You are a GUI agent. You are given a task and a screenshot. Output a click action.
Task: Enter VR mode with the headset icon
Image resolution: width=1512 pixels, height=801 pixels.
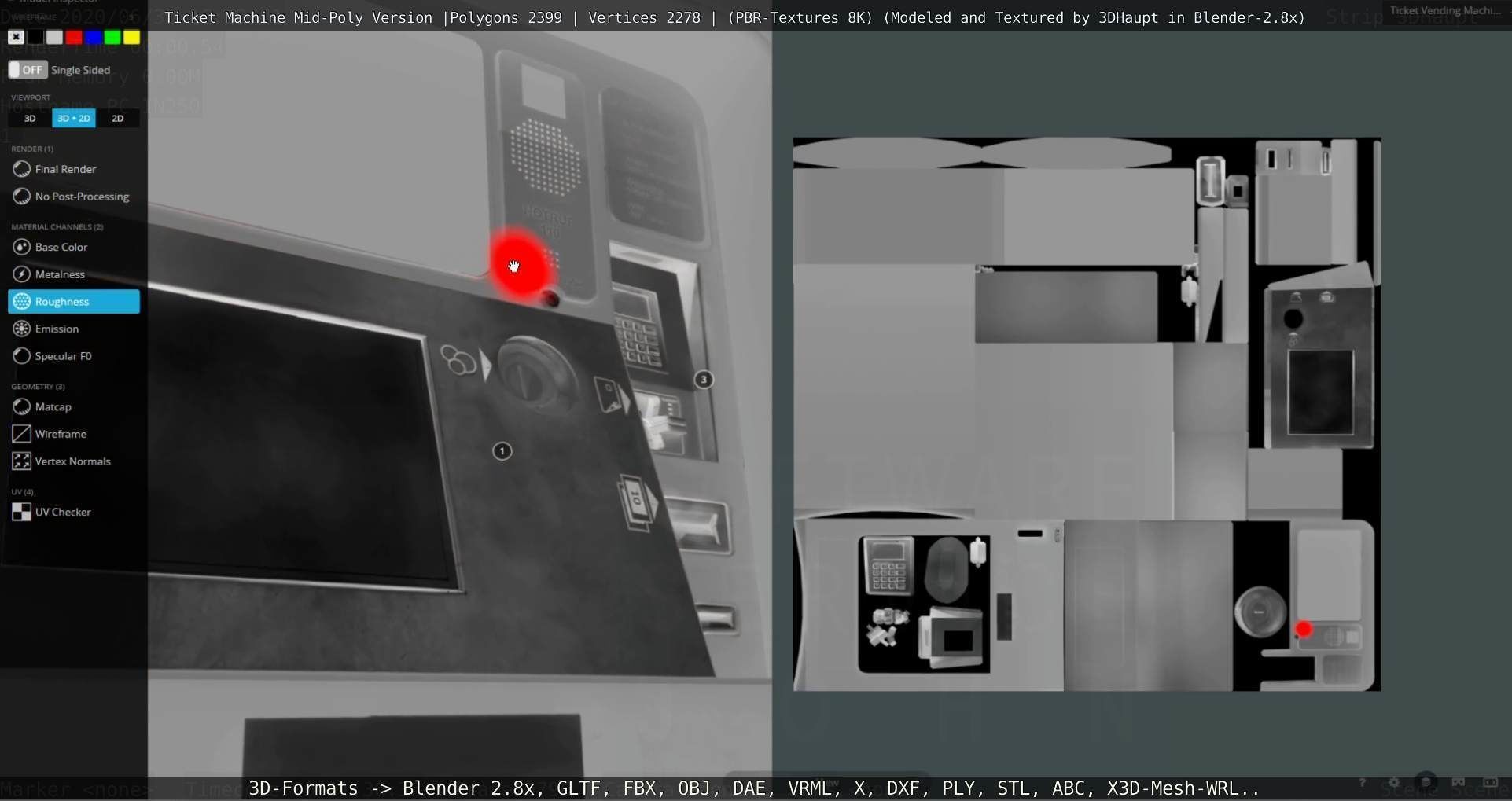point(1459,783)
